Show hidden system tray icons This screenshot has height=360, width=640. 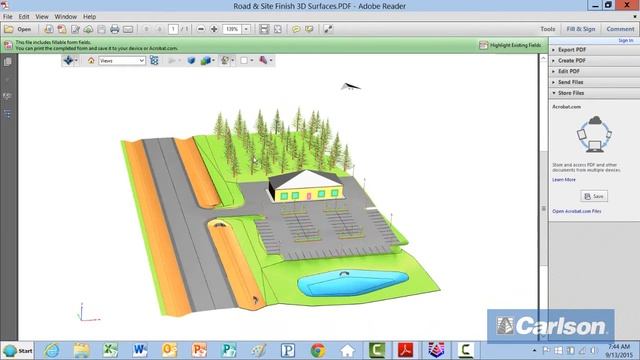pyautogui.click(x=534, y=351)
